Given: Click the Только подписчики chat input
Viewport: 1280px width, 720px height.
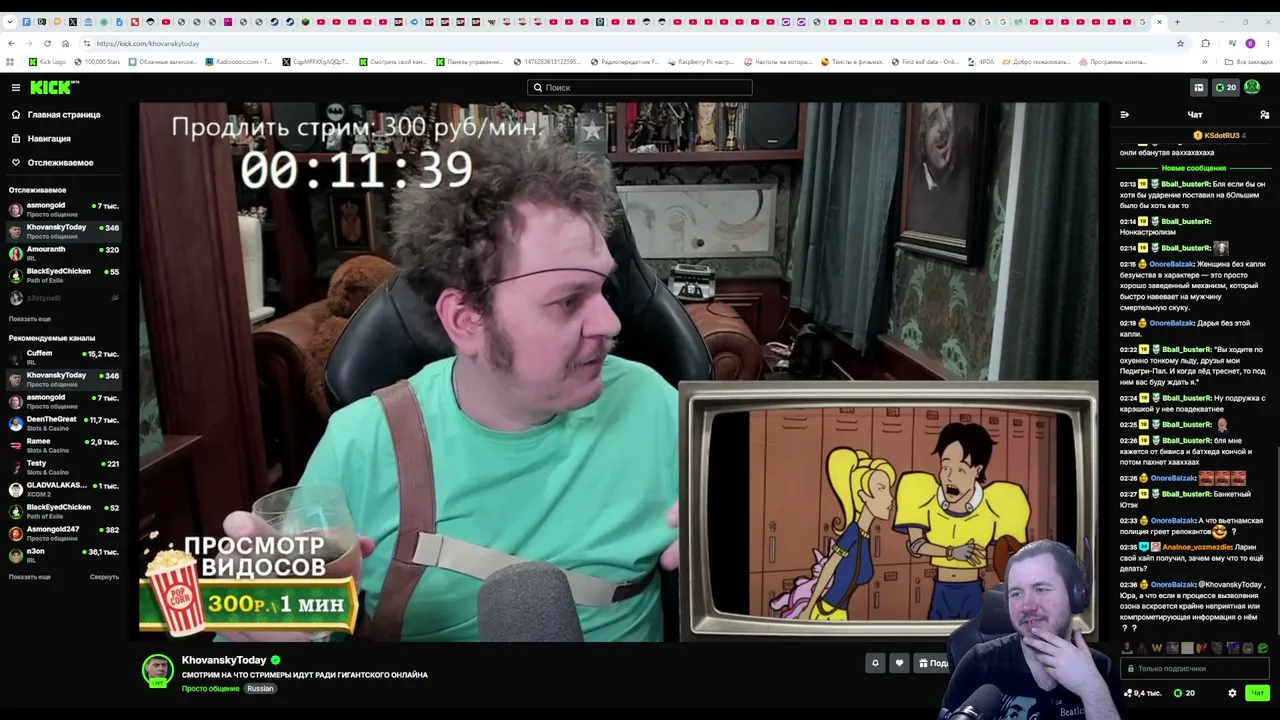Looking at the screenshot, I should click(1195, 669).
